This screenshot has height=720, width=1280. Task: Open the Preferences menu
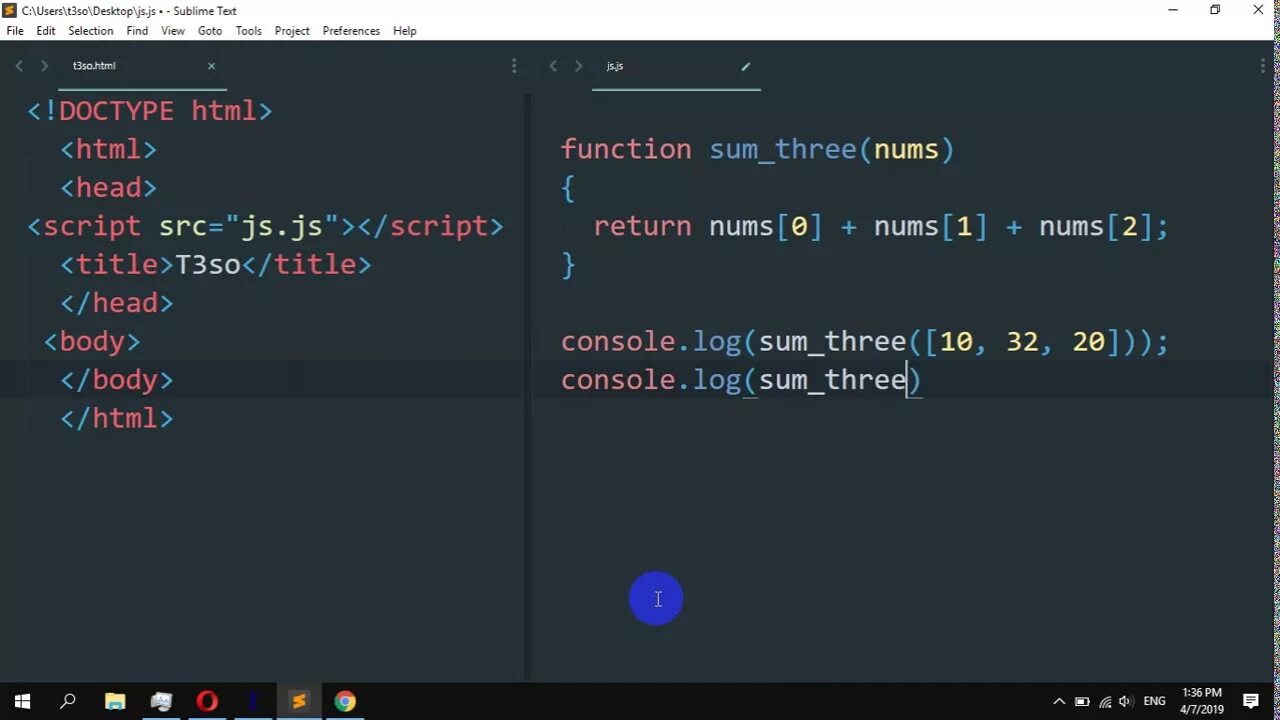tap(351, 31)
